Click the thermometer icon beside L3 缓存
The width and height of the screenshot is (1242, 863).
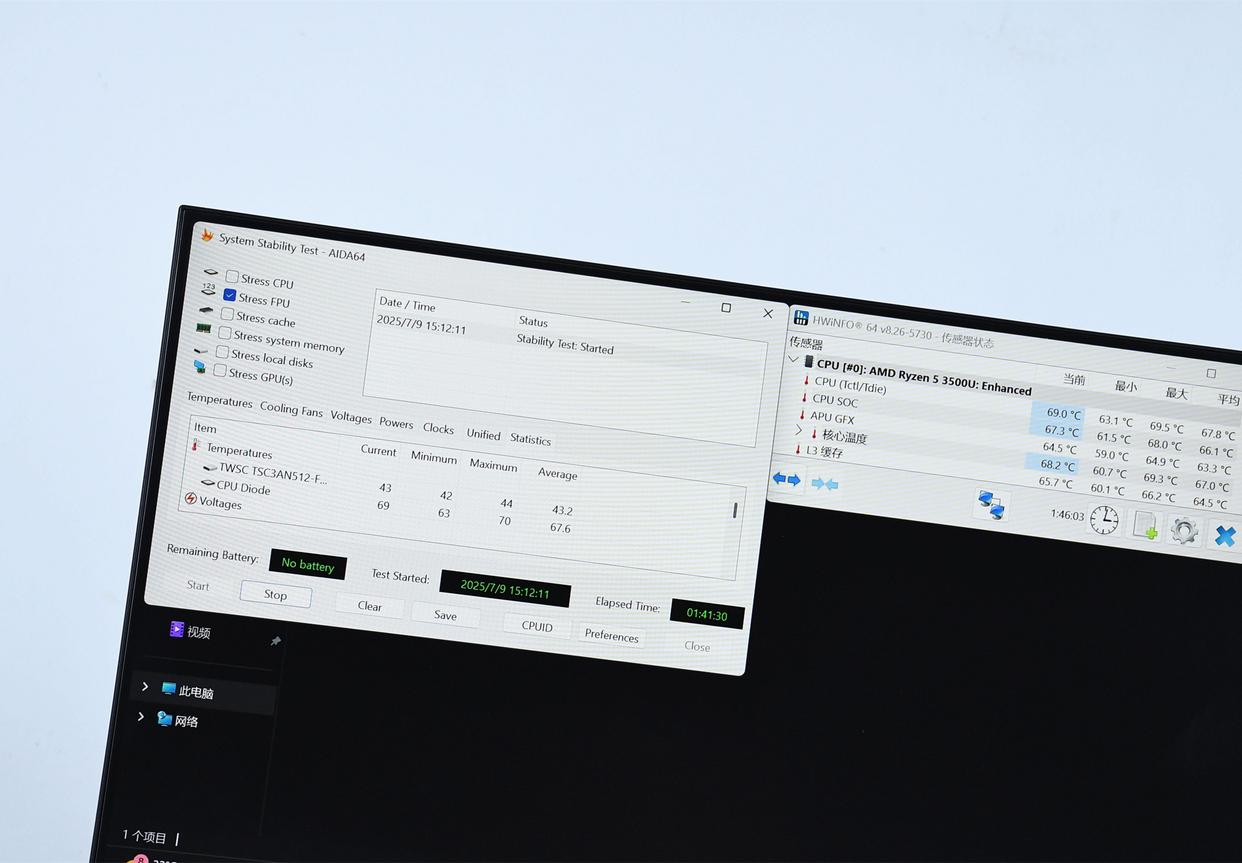click(797, 449)
